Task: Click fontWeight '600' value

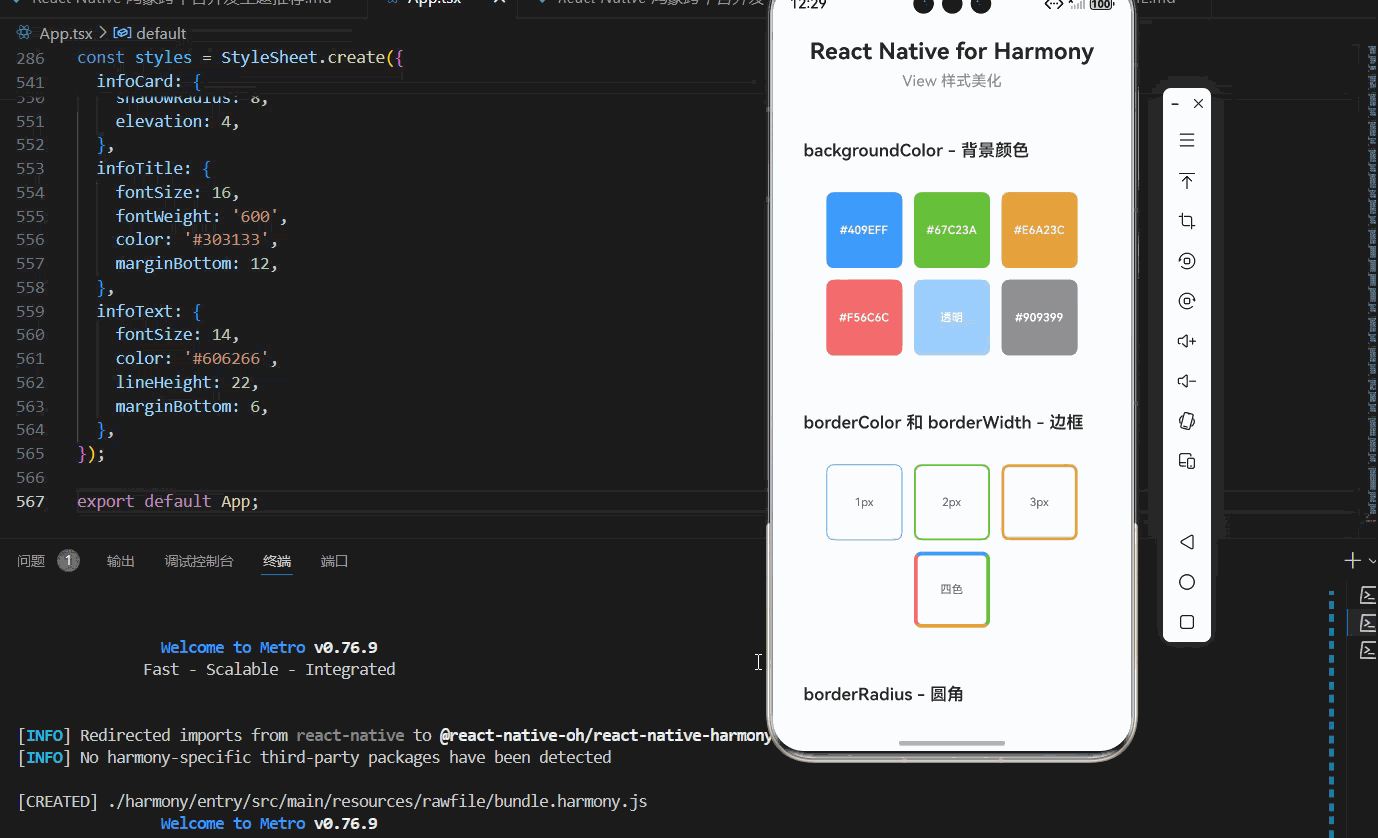Action: coord(254,216)
